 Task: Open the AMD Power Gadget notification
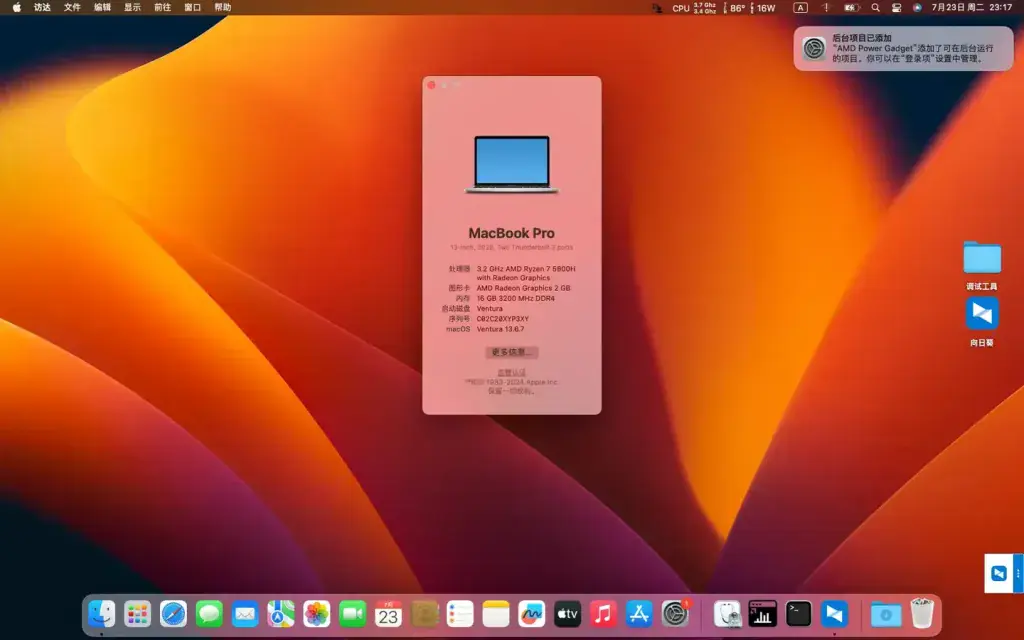click(x=903, y=48)
